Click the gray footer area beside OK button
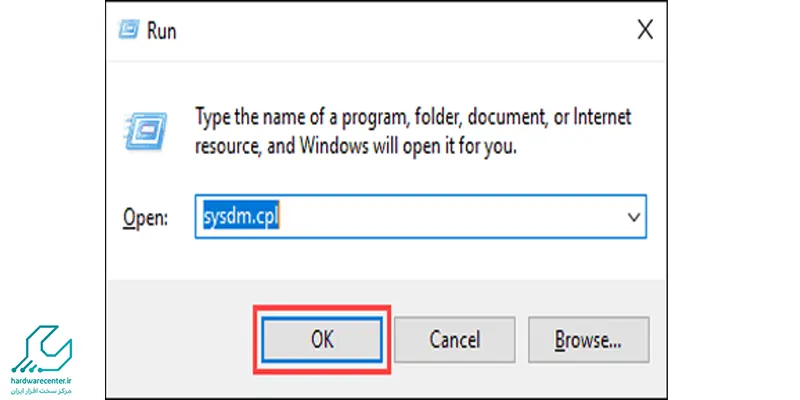Image resolution: width=800 pixels, height=400 pixels. tap(179, 339)
